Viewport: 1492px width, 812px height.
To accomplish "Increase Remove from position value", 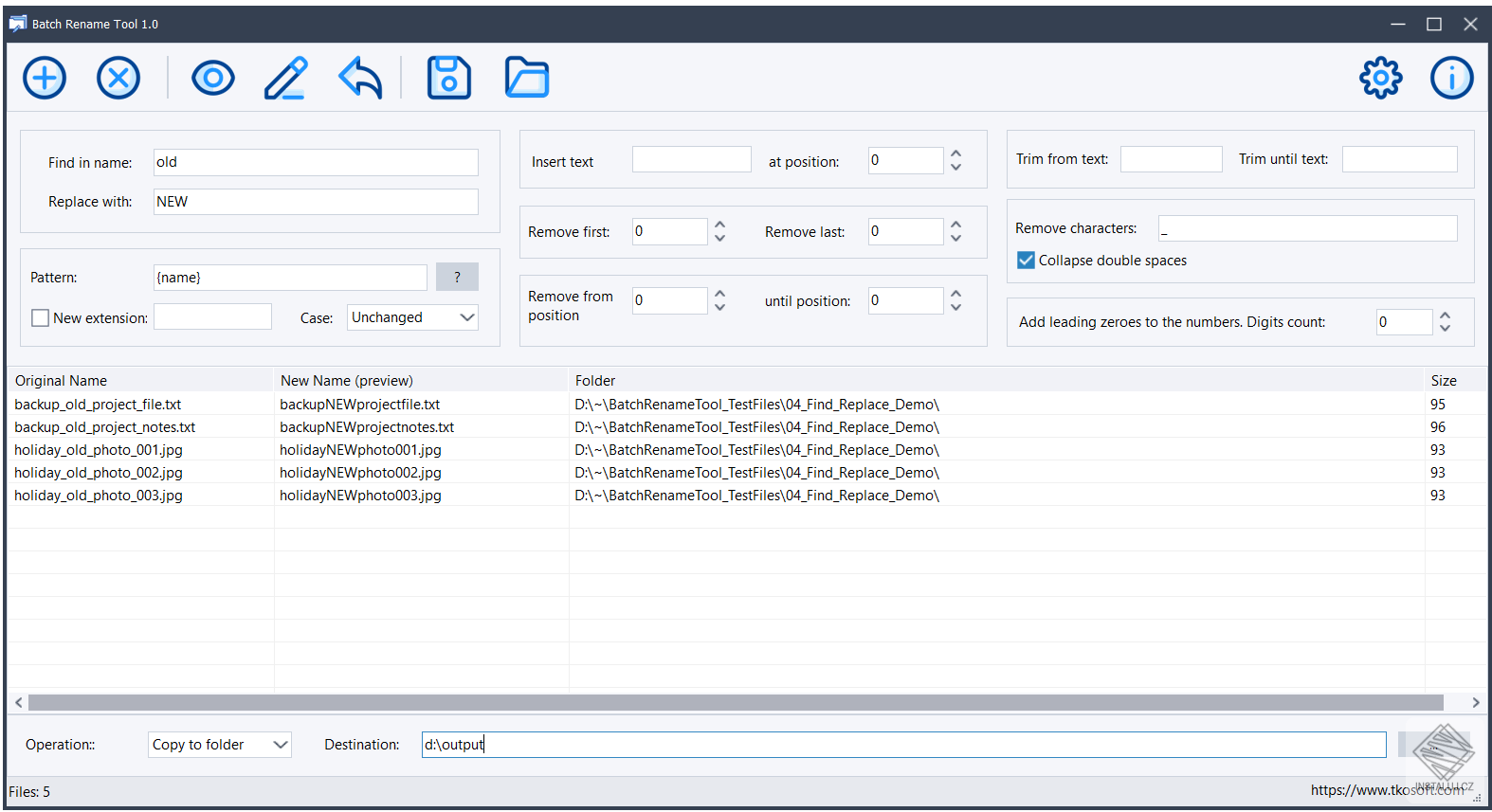I will pos(719,294).
